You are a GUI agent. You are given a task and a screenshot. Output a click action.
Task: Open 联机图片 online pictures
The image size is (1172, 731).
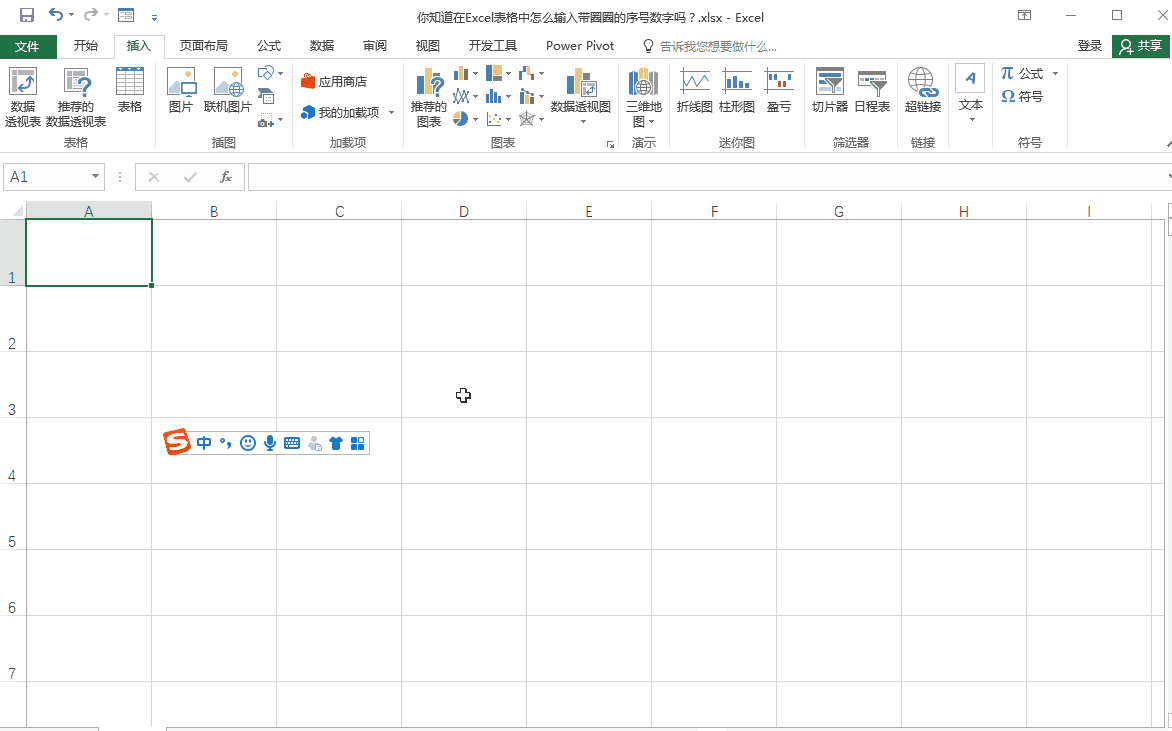coord(228,90)
